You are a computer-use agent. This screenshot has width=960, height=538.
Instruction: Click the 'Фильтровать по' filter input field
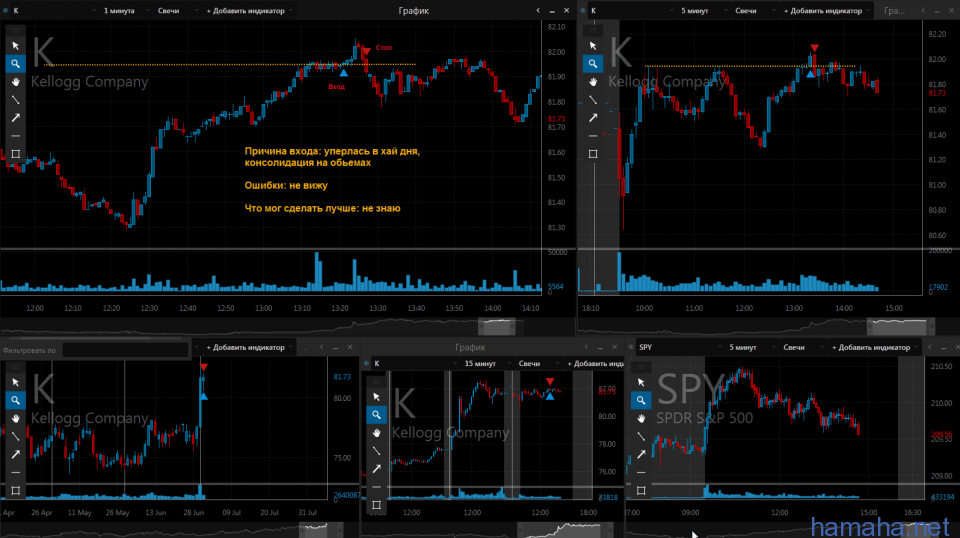coord(126,350)
